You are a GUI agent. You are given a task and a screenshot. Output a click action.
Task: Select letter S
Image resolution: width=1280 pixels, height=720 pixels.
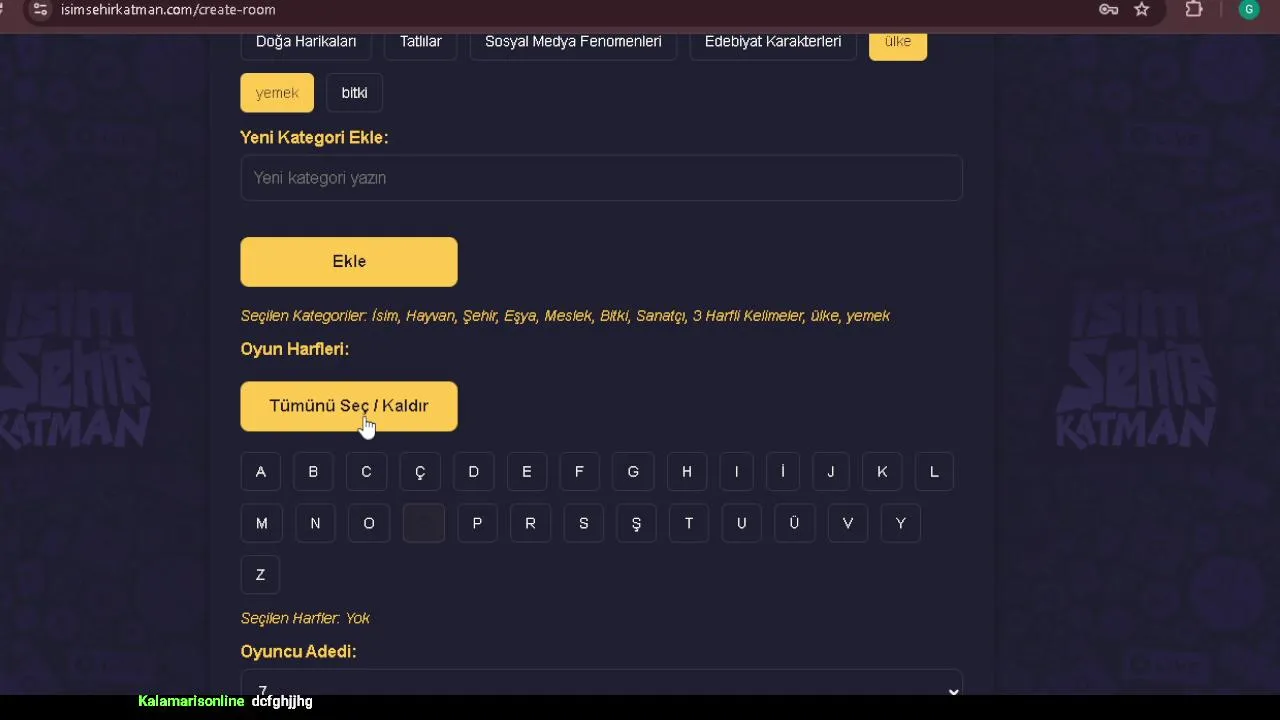point(584,523)
